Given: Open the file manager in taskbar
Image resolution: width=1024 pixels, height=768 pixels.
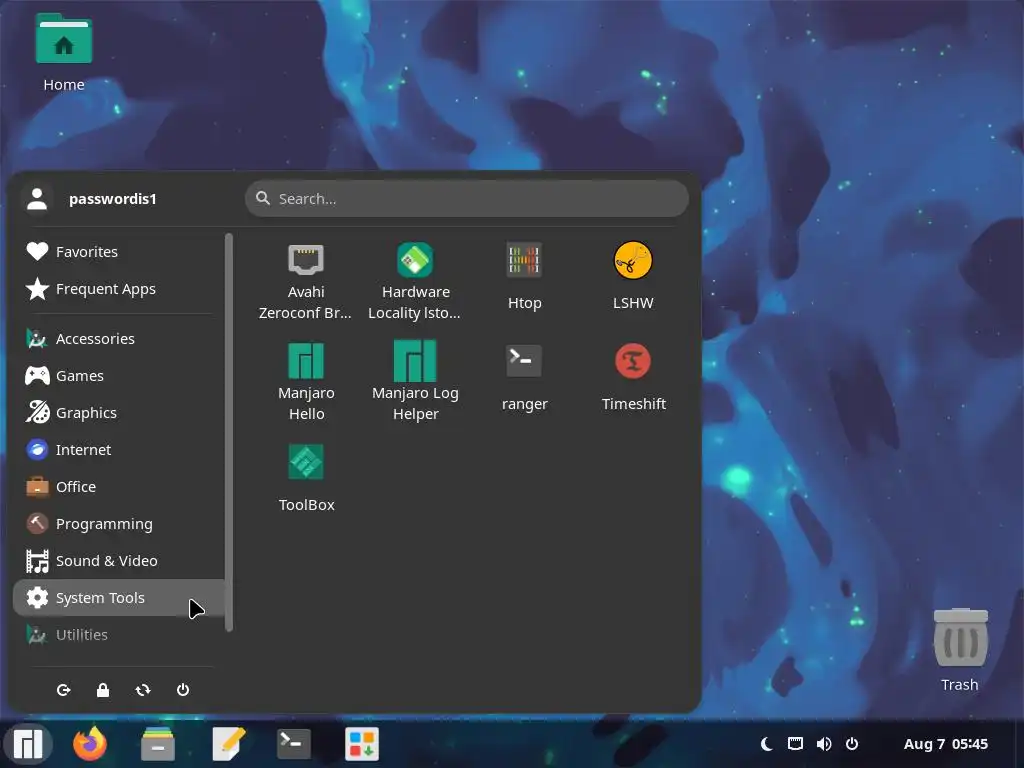Looking at the screenshot, I should pyautogui.click(x=158, y=743).
